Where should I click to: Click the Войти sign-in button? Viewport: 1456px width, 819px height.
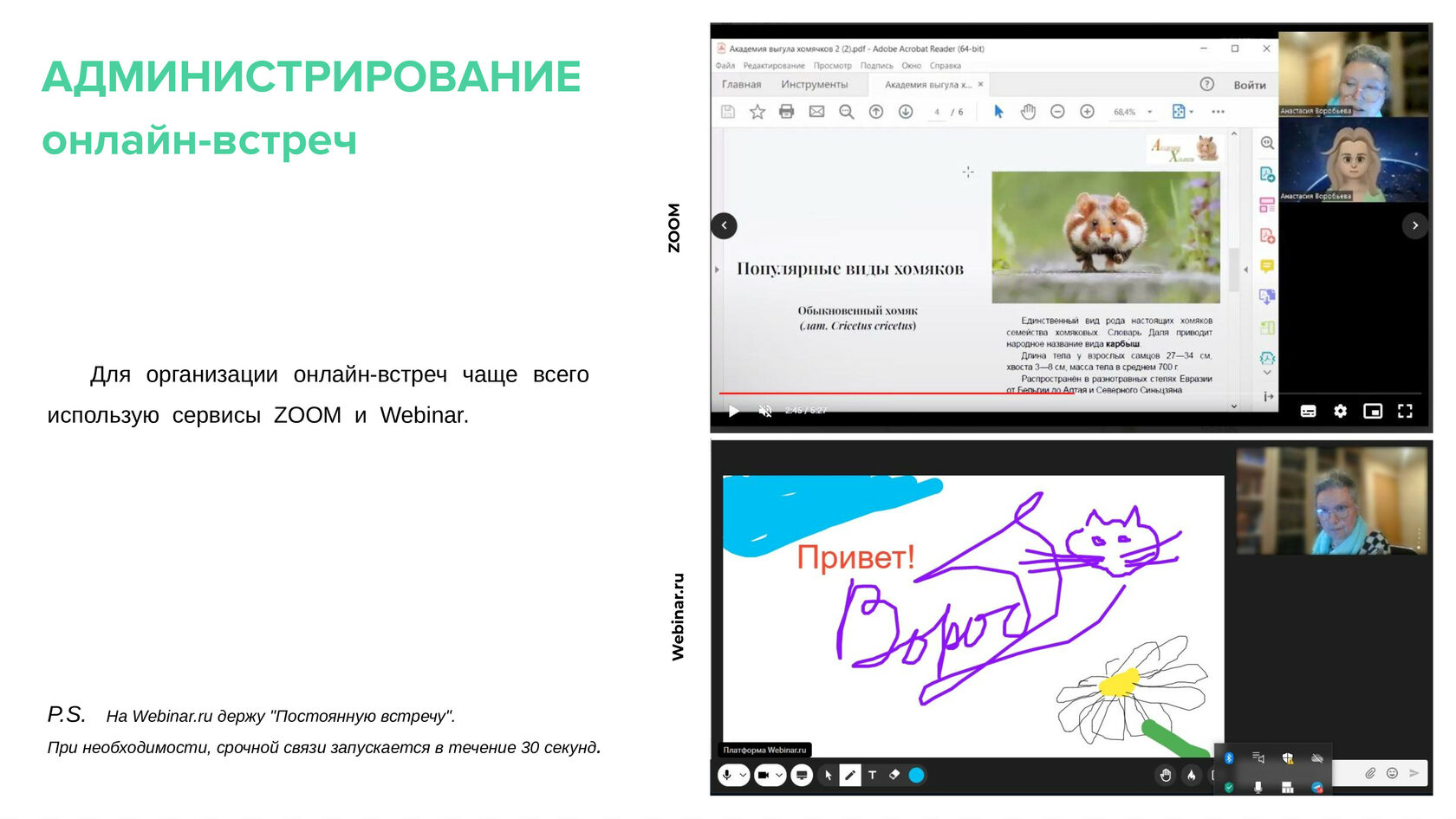point(1250,85)
